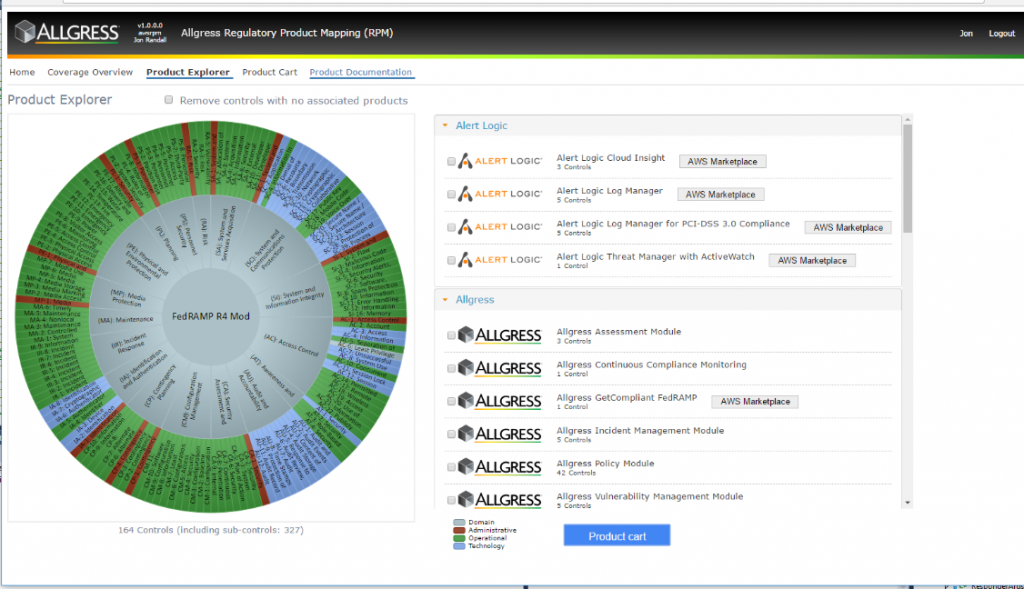Enable Remove controls with no associated products
The height and width of the screenshot is (589, 1024).
tap(168, 100)
